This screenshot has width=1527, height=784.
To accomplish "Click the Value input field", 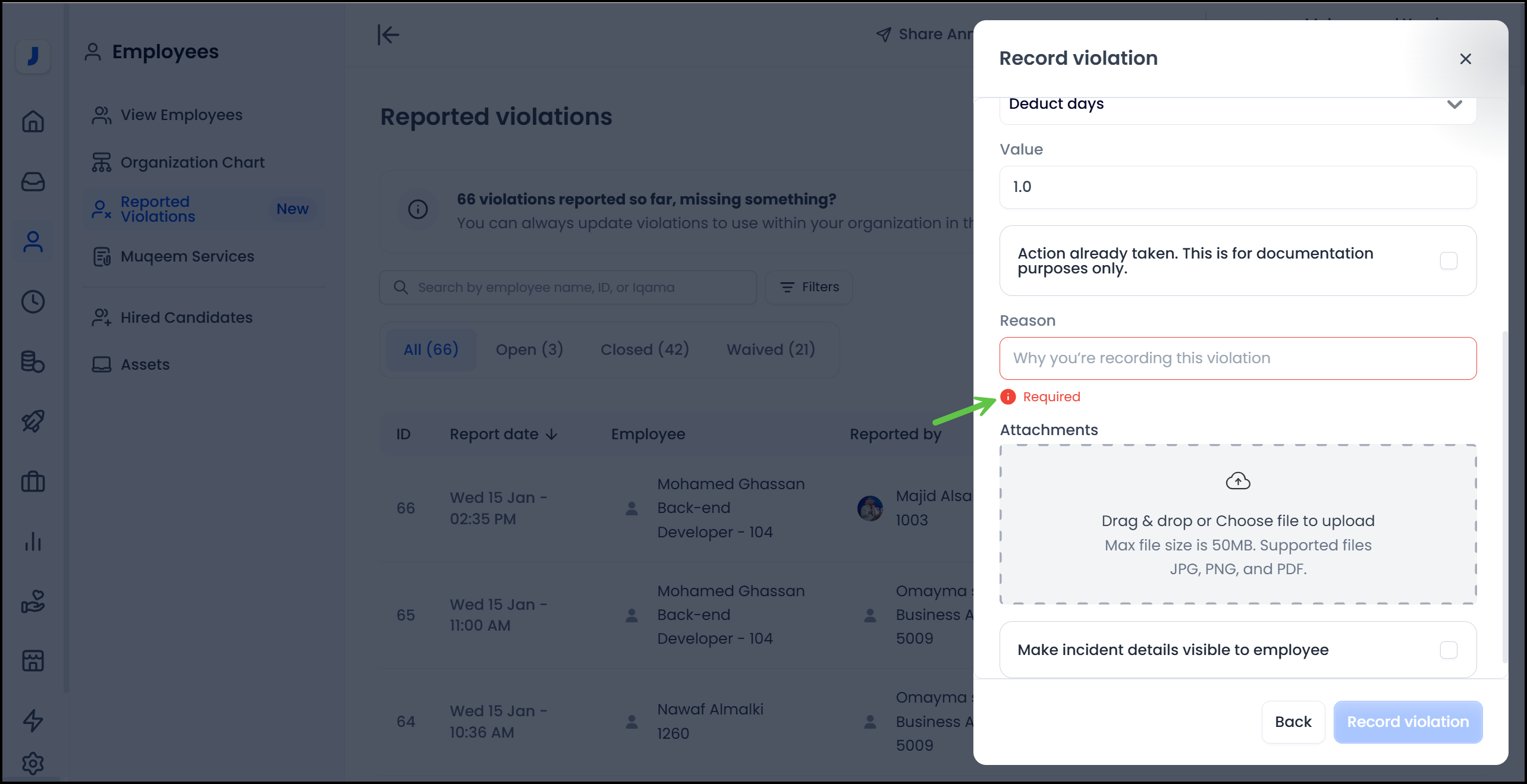I will pos(1238,187).
